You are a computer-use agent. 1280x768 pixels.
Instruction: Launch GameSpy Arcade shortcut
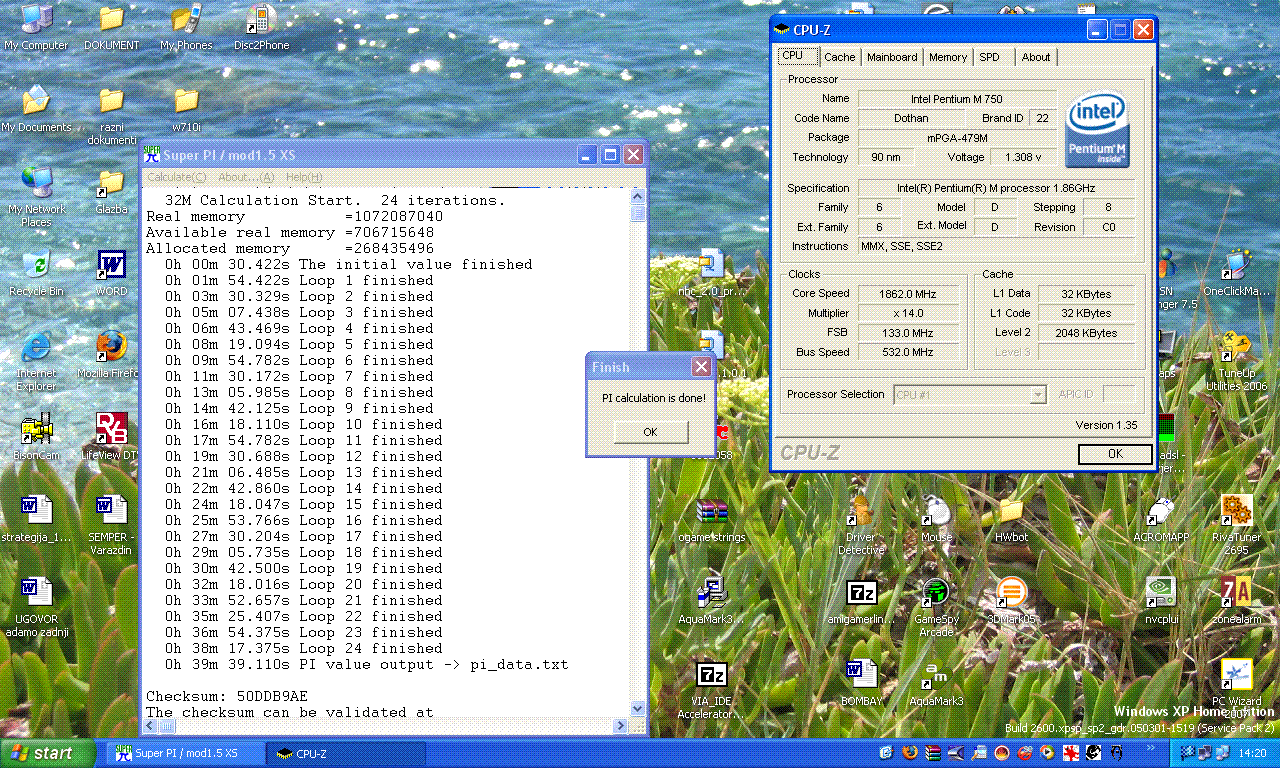point(936,607)
